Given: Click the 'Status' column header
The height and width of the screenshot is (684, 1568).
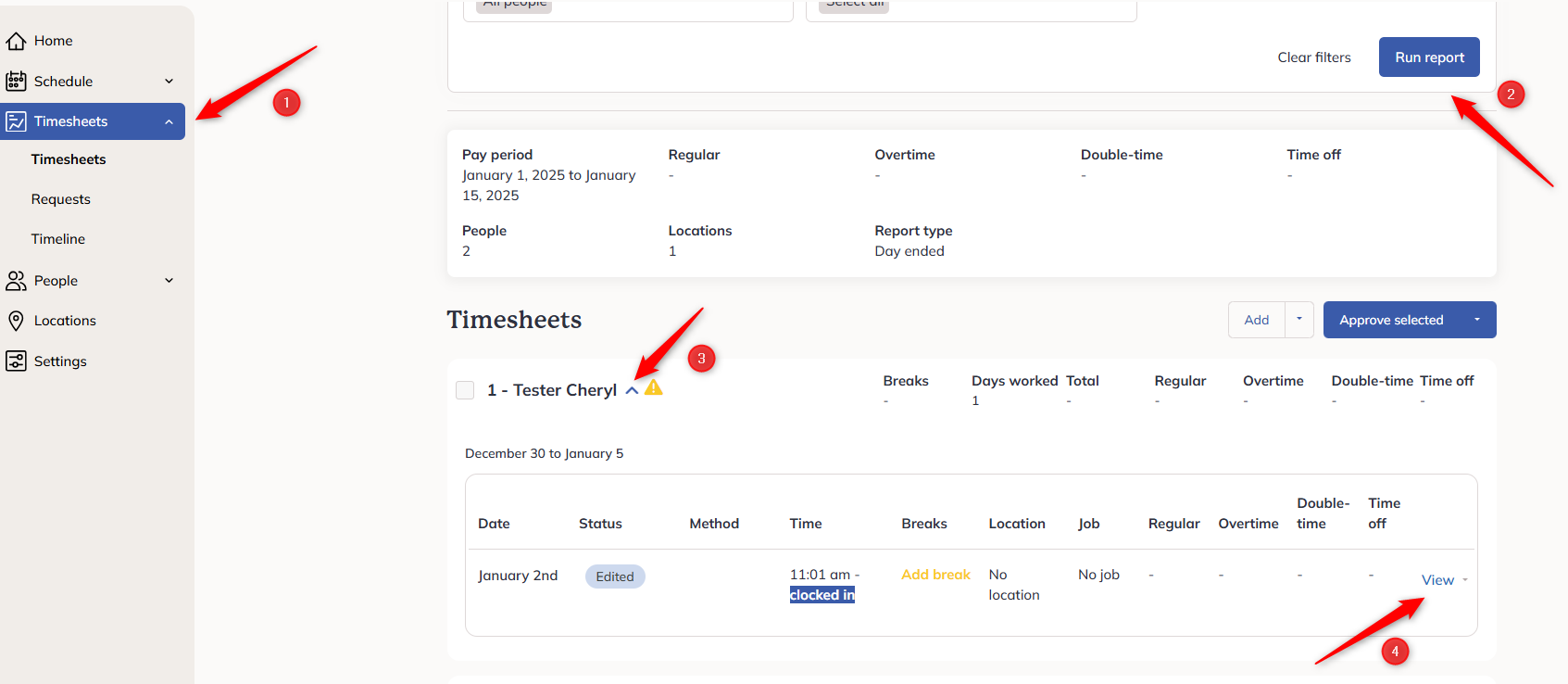Looking at the screenshot, I should click(x=600, y=524).
